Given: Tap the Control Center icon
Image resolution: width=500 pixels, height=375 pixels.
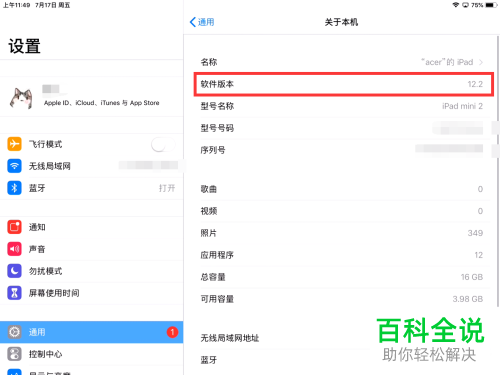Looking at the screenshot, I should pos(14,354).
